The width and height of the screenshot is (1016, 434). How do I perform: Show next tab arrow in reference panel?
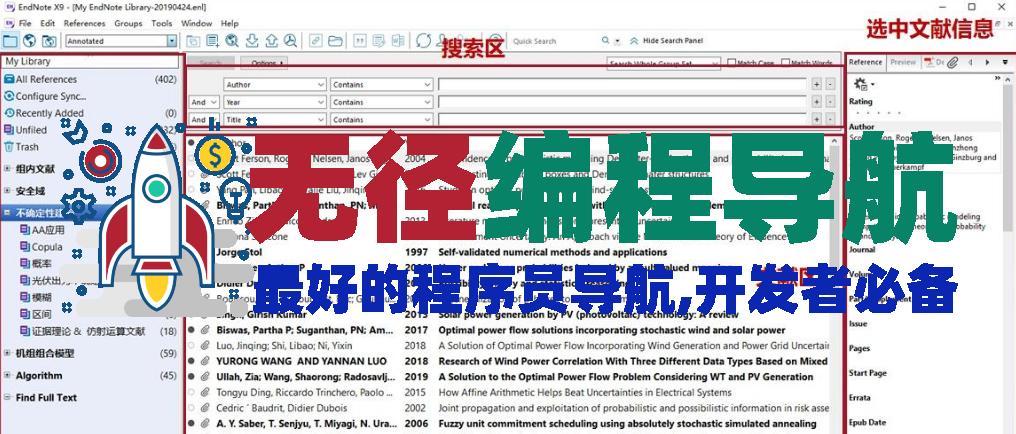[x=987, y=62]
